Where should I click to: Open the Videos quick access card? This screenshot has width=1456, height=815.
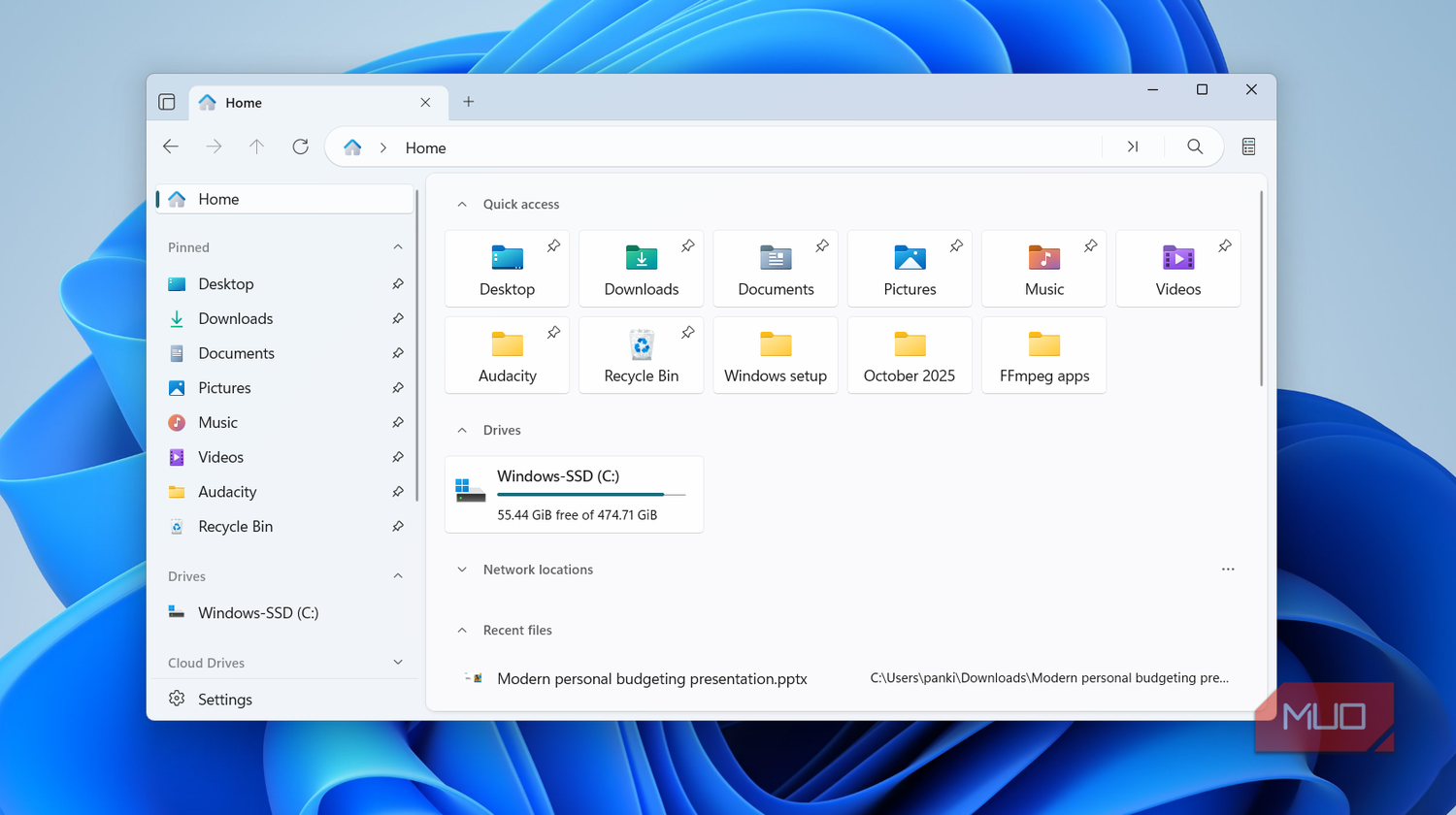1178,269
